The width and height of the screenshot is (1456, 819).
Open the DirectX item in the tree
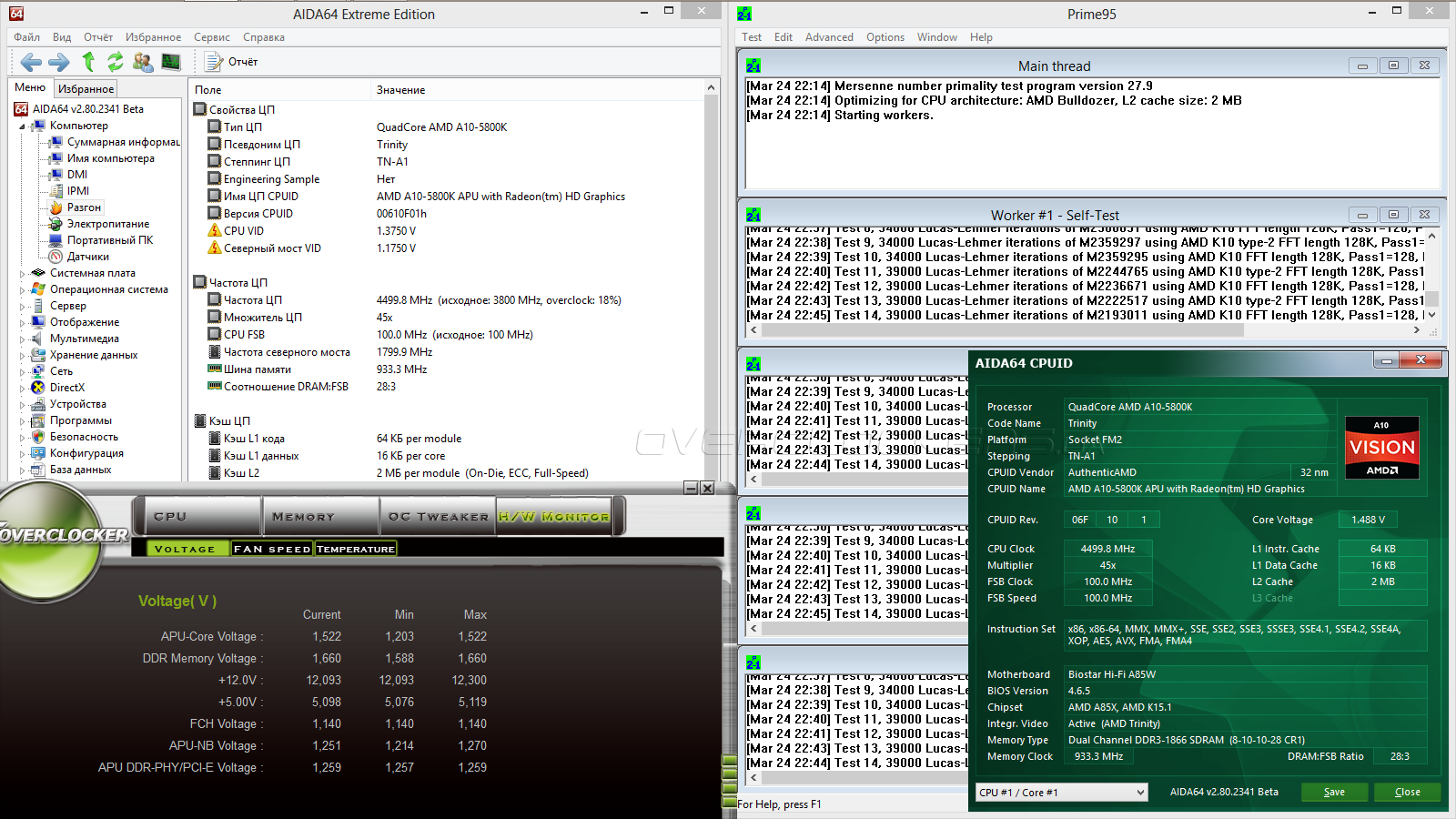tap(66, 388)
